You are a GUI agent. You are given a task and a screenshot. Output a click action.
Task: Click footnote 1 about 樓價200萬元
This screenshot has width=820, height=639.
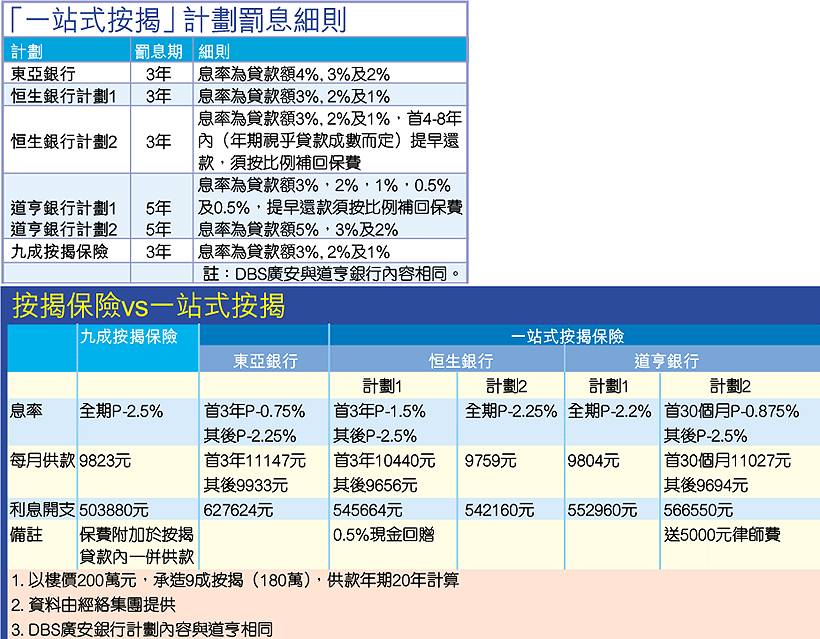click(235, 580)
